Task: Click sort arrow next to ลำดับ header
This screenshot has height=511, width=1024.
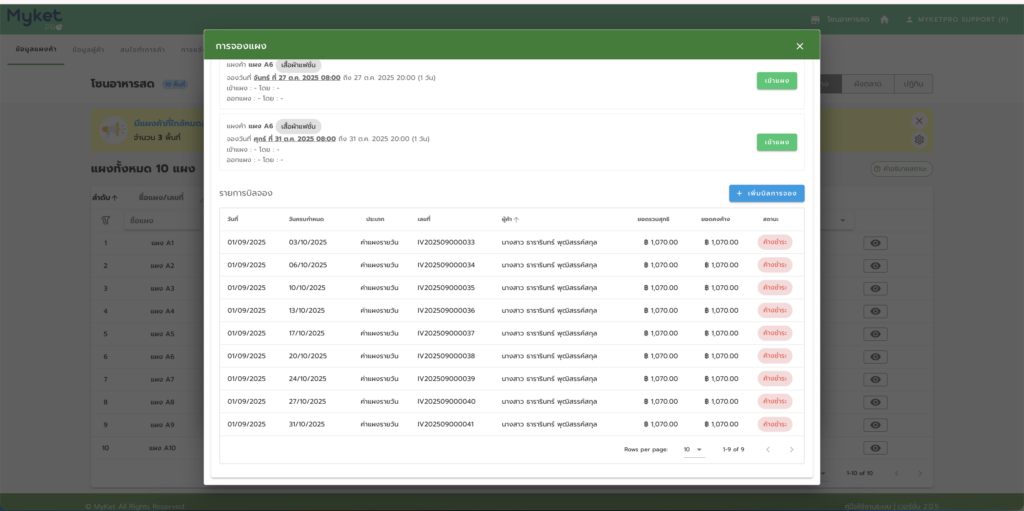Action: click(x=115, y=197)
